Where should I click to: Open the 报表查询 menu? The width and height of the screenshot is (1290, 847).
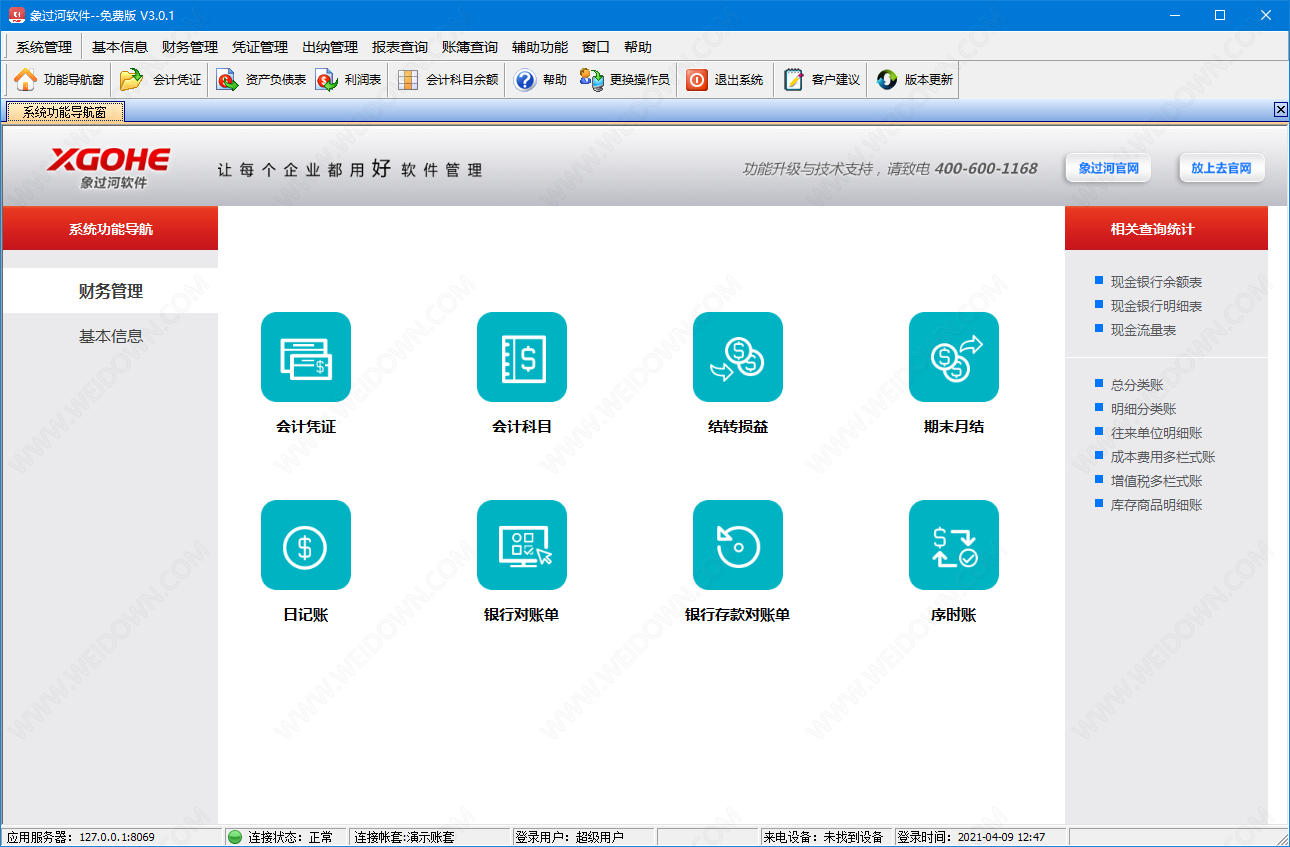click(x=400, y=47)
